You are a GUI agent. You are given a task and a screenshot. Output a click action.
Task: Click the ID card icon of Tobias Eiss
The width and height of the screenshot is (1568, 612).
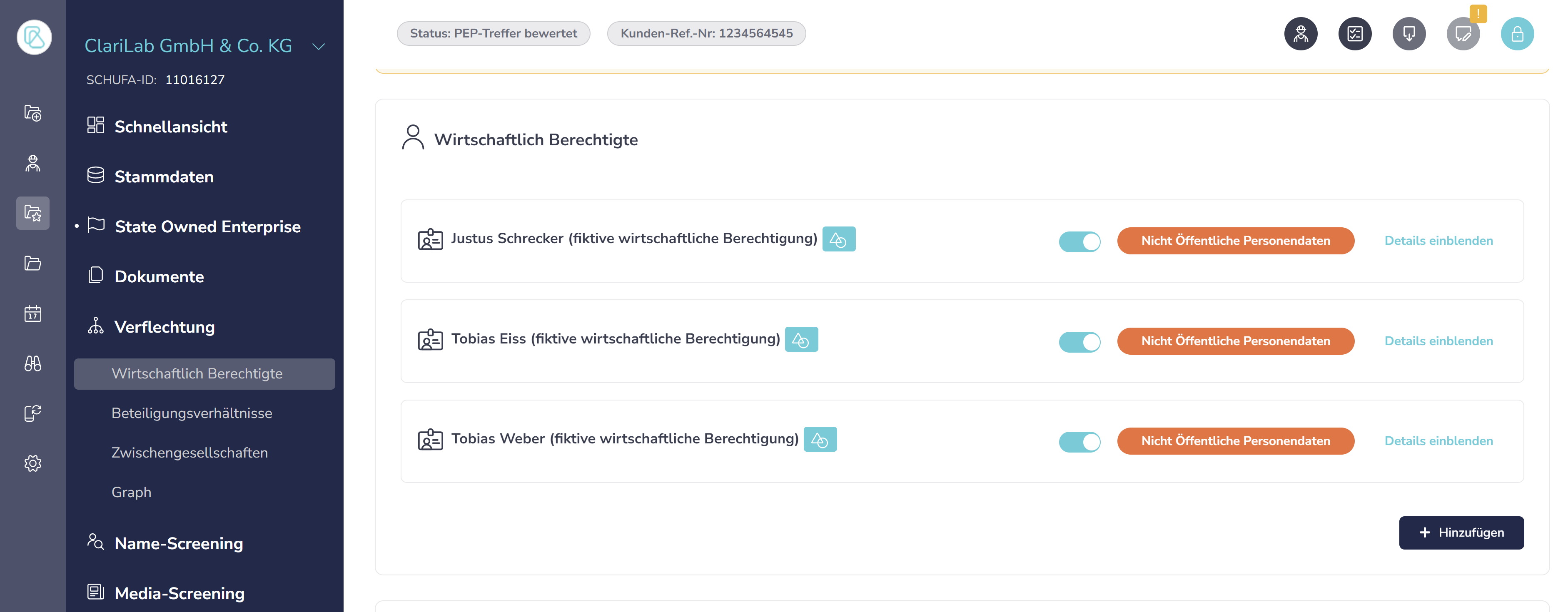point(430,339)
